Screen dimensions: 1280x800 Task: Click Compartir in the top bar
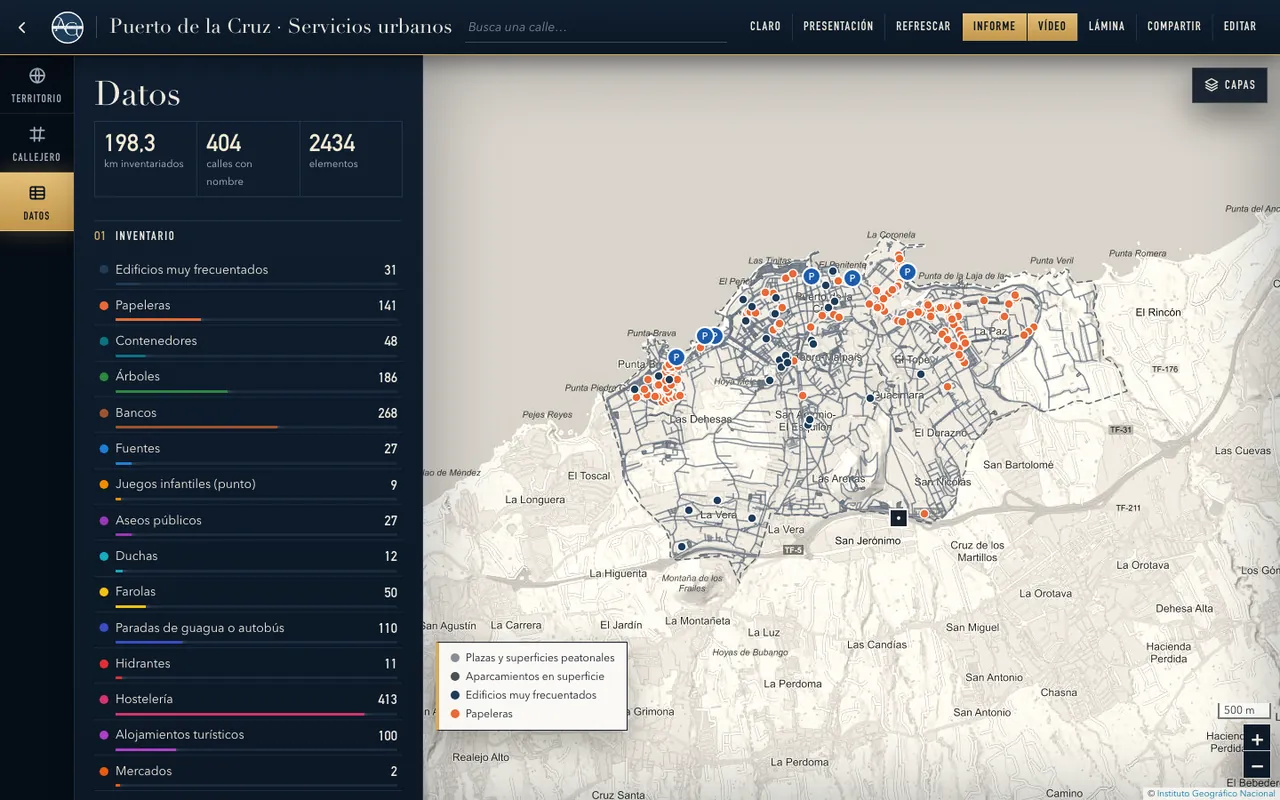click(1174, 27)
